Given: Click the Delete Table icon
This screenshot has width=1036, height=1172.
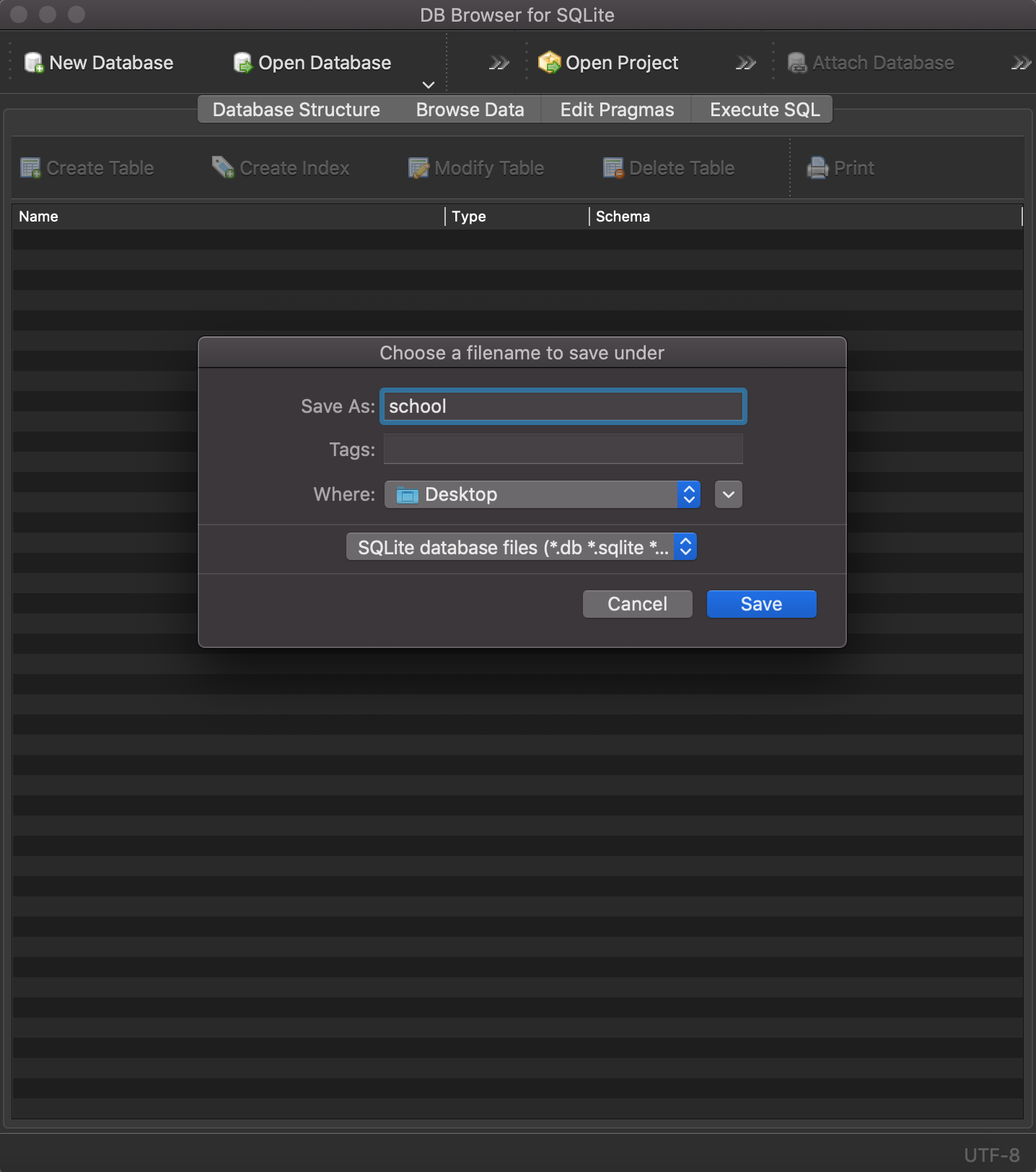Looking at the screenshot, I should pyautogui.click(x=613, y=168).
